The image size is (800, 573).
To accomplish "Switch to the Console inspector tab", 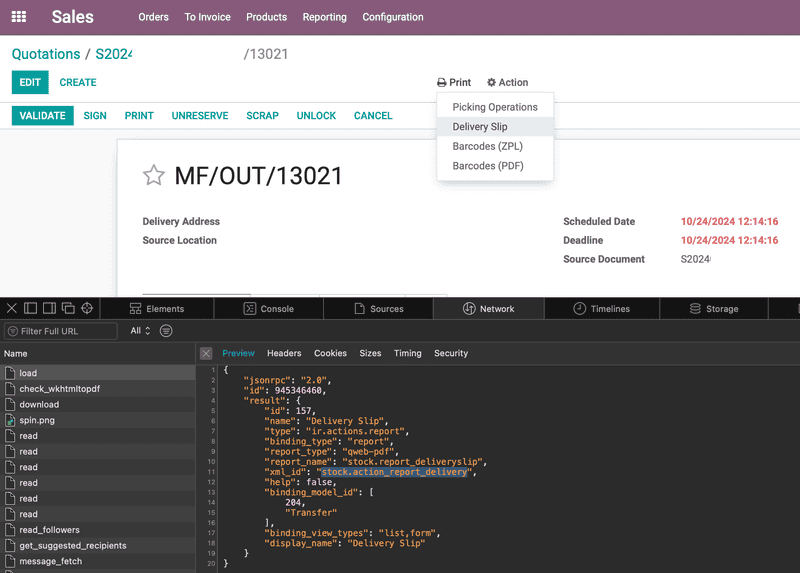I will click(269, 309).
